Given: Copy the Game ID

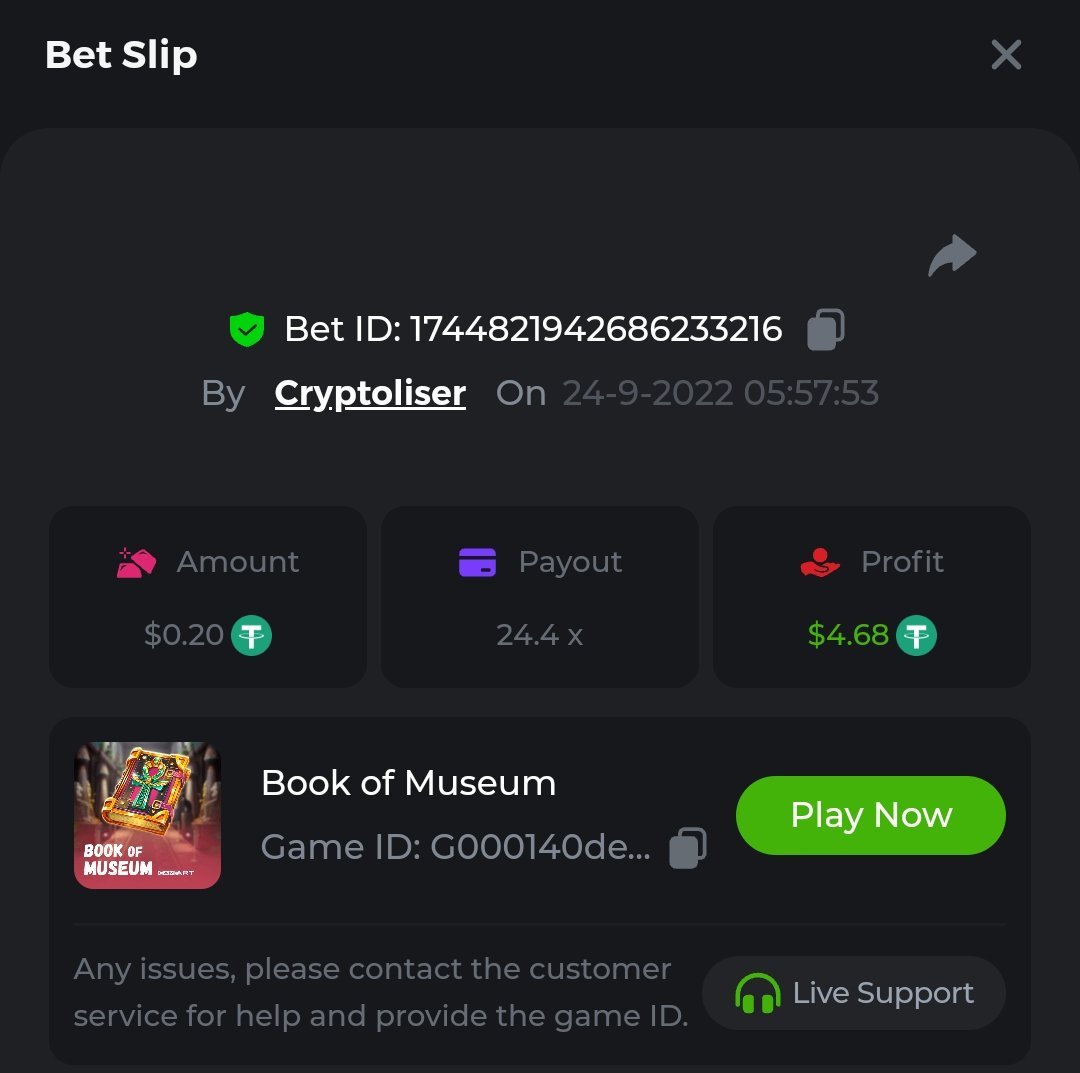Looking at the screenshot, I should [687, 848].
